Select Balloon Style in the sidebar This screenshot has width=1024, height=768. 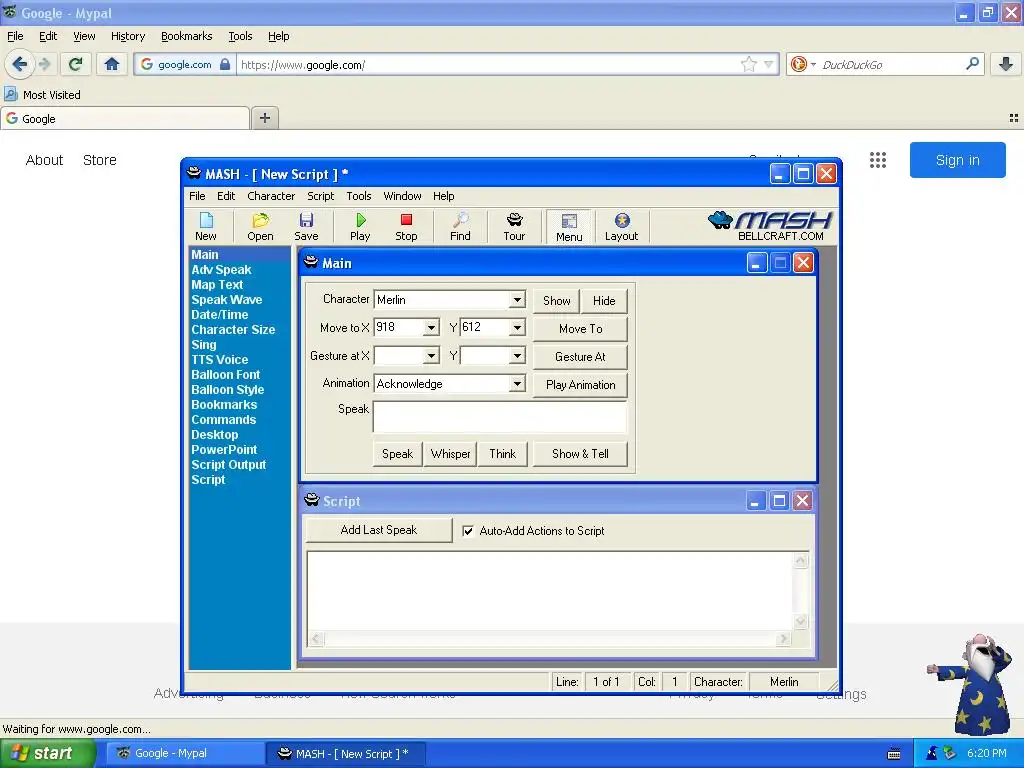227,390
